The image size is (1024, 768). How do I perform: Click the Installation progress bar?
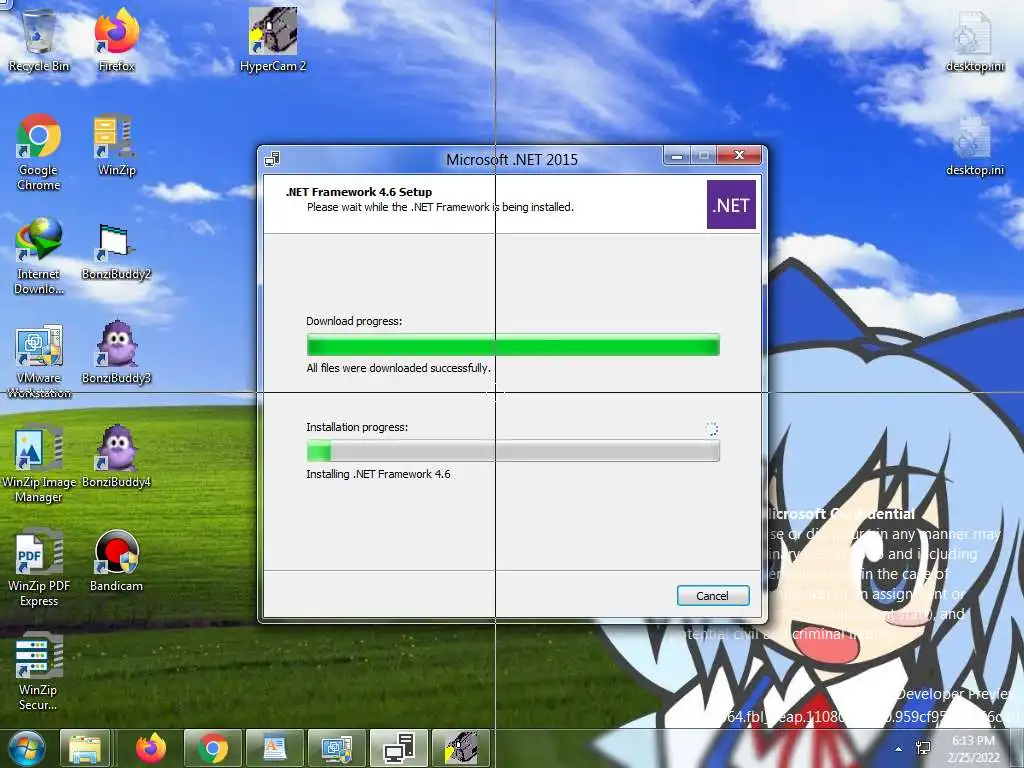point(513,451)
